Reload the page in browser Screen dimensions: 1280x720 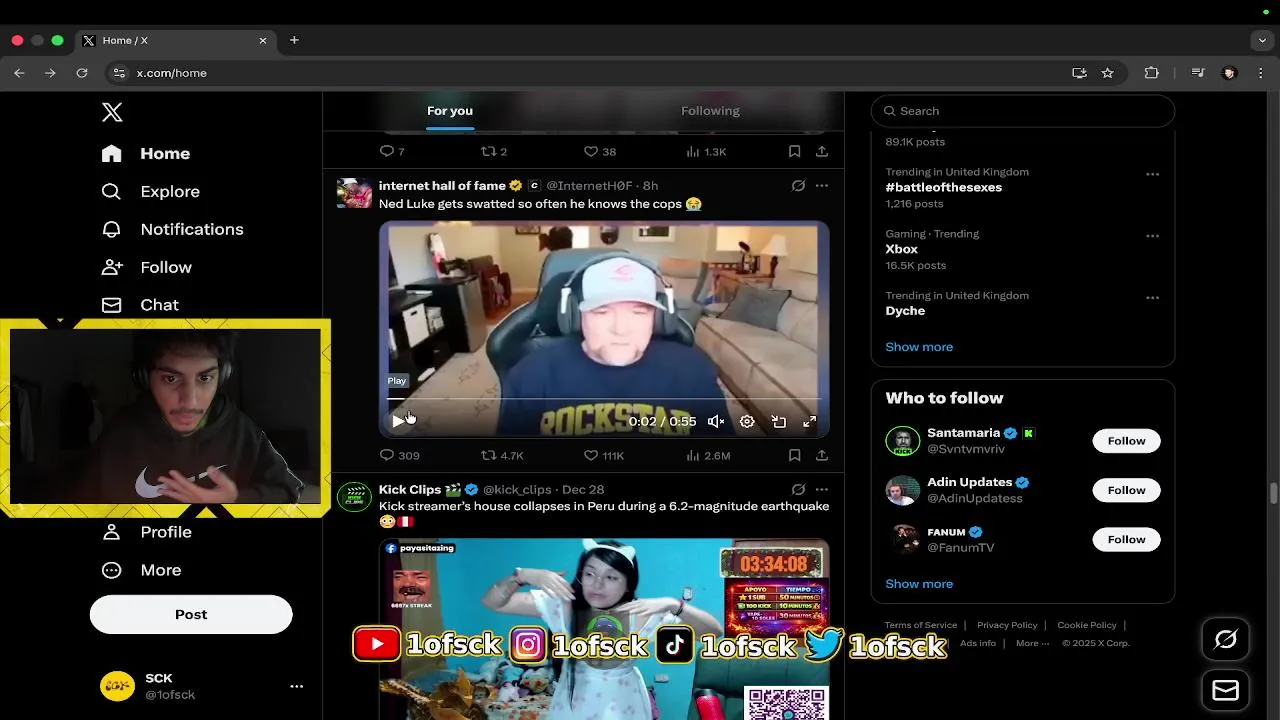tap(82, 73)
